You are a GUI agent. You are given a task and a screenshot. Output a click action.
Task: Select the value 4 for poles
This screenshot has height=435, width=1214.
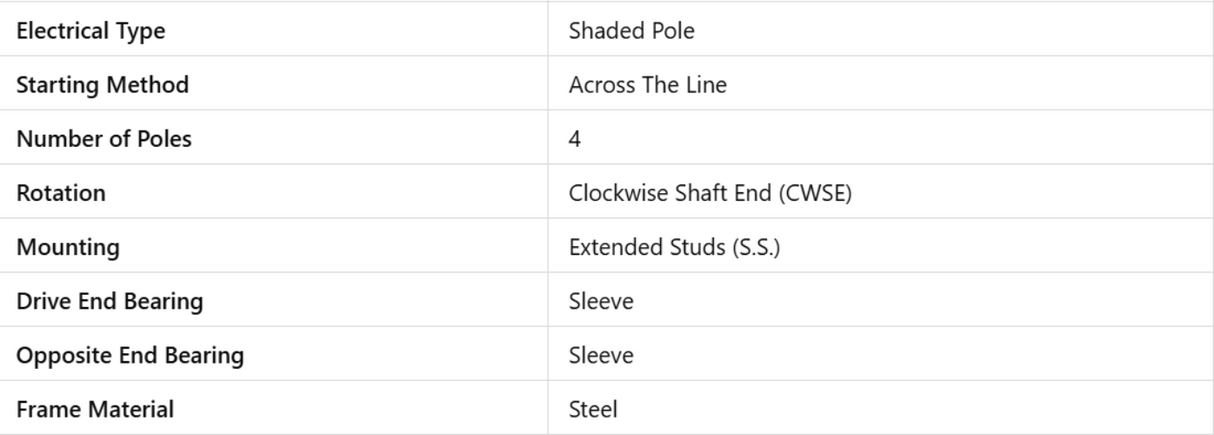pyautogui.click(x=575, y=139)
